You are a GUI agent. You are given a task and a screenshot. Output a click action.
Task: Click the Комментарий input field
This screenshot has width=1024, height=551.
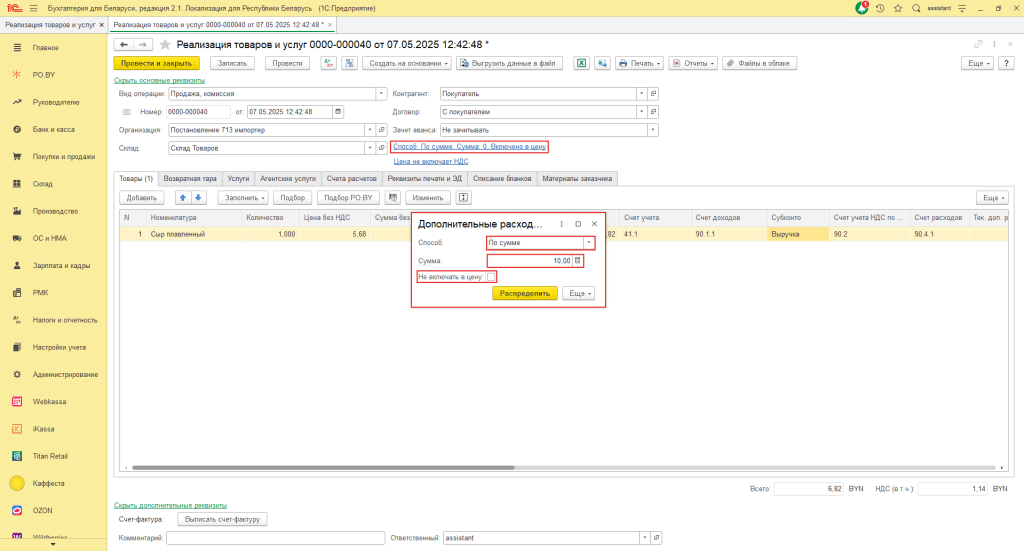276,538
